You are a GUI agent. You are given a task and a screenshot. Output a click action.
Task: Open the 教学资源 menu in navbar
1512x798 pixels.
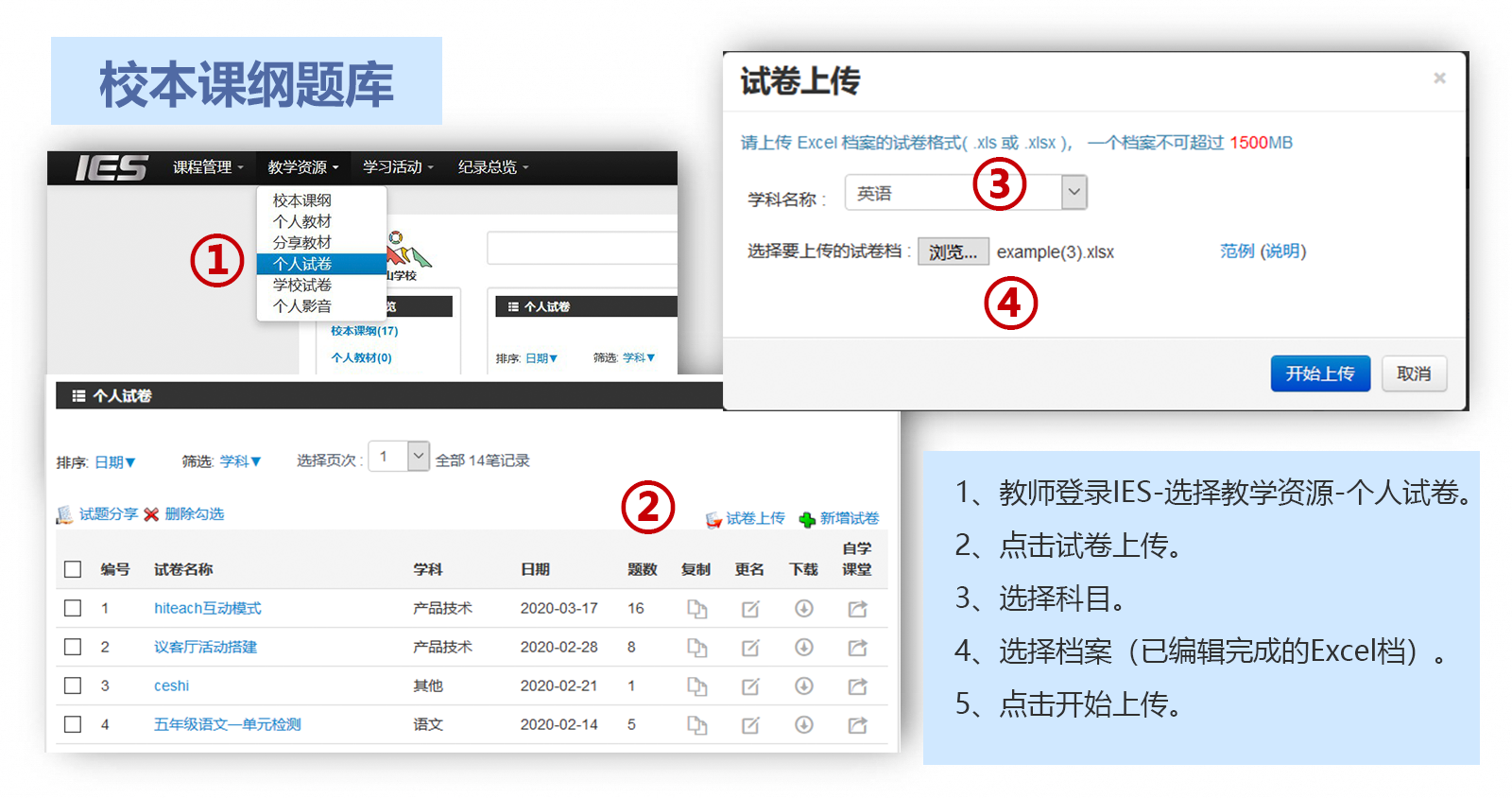click(302, 167)
